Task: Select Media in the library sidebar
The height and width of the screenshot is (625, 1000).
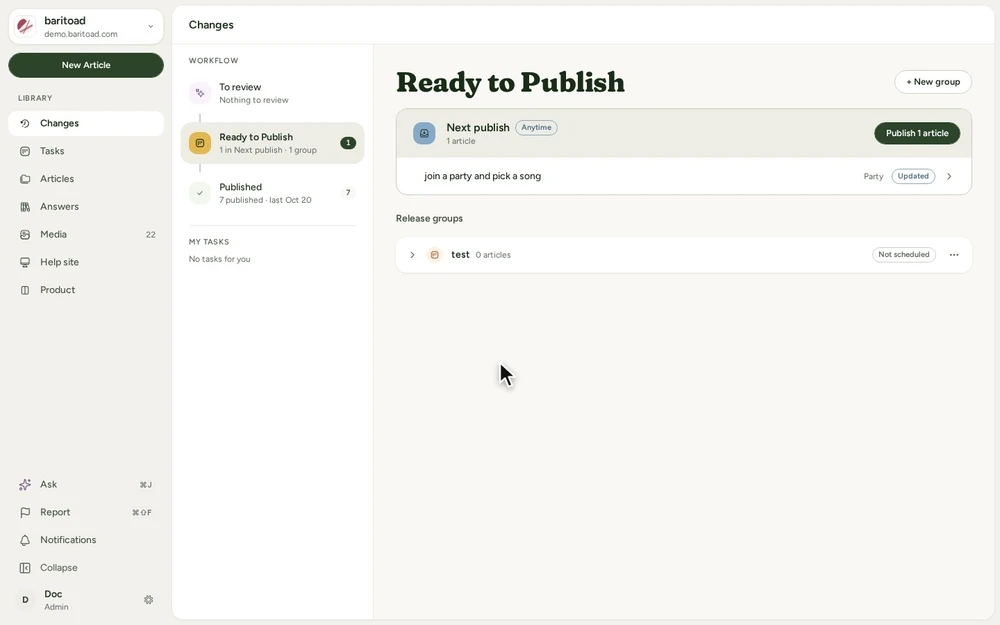Action: (86, 235)
